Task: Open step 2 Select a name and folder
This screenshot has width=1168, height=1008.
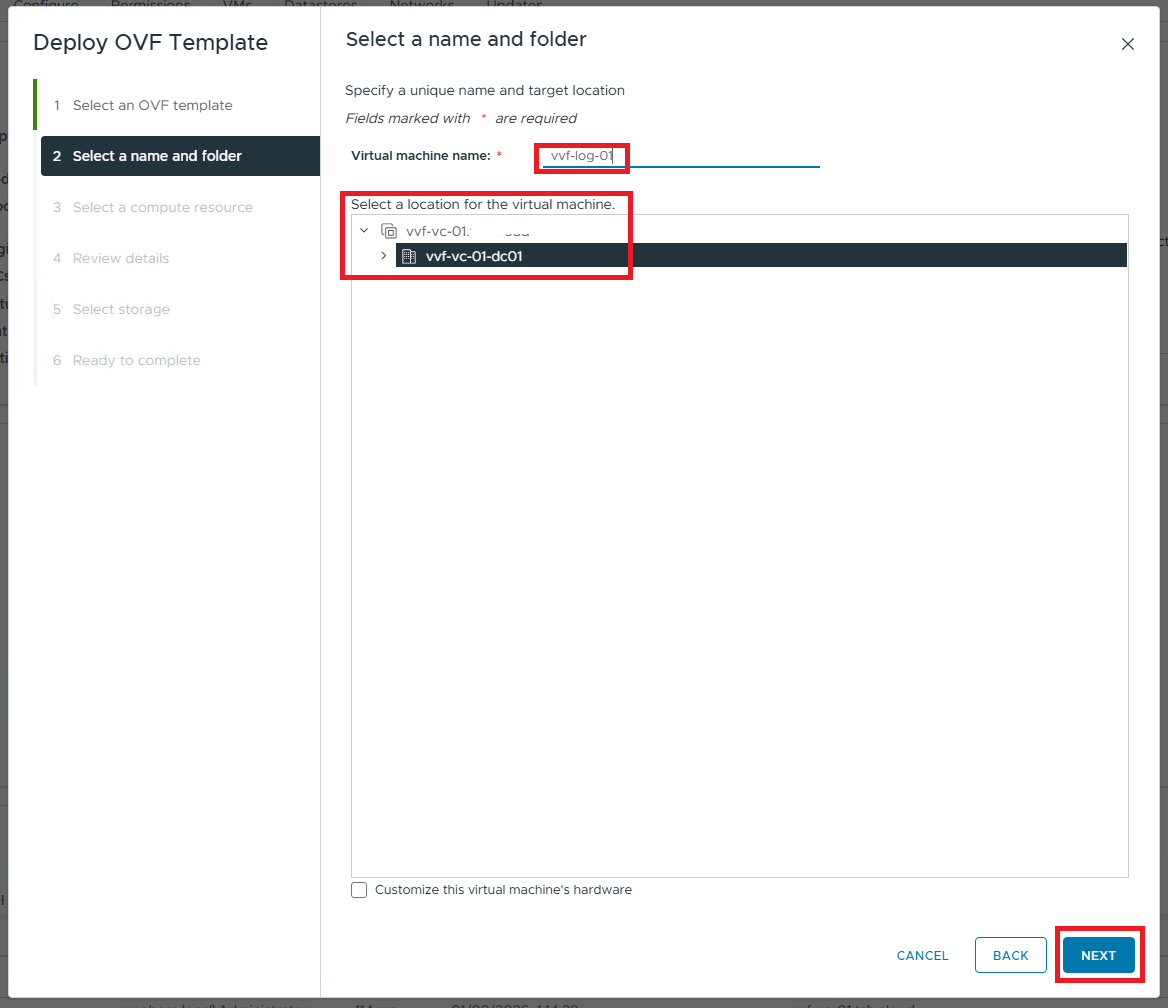Action: click(x=157, y=156)
